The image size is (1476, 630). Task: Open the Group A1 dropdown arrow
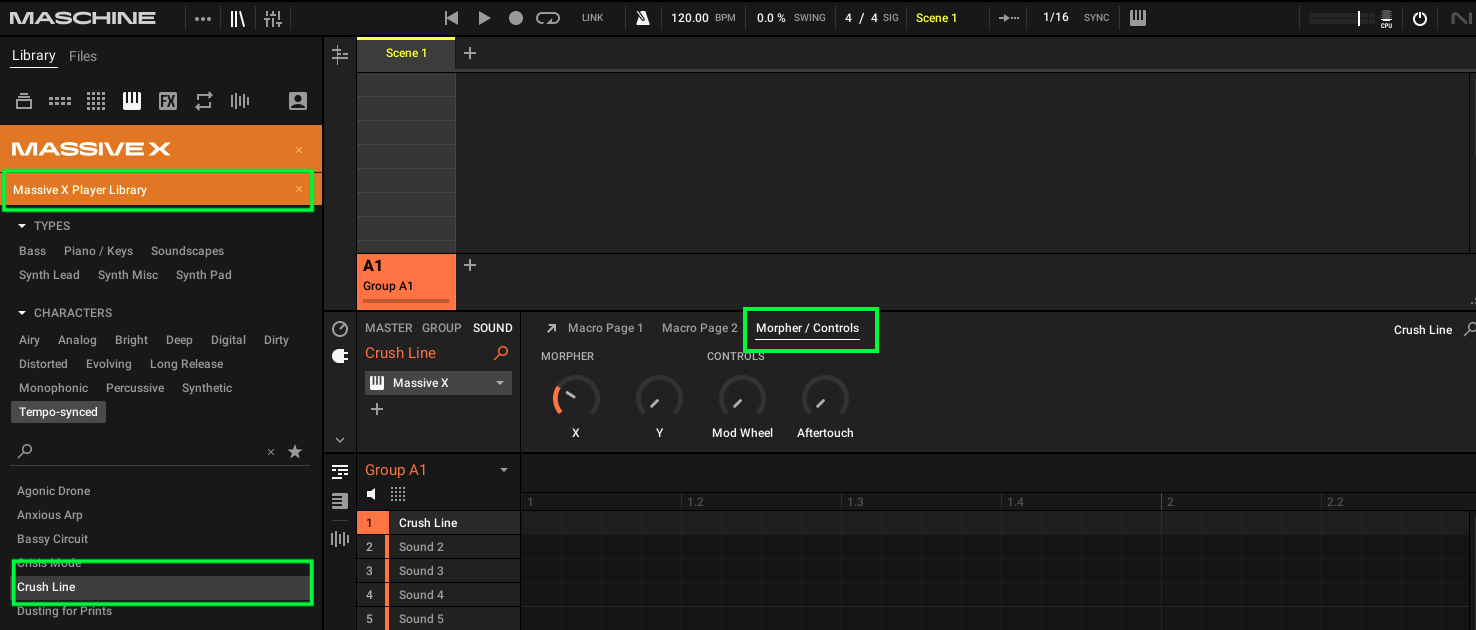click(504, 470)
